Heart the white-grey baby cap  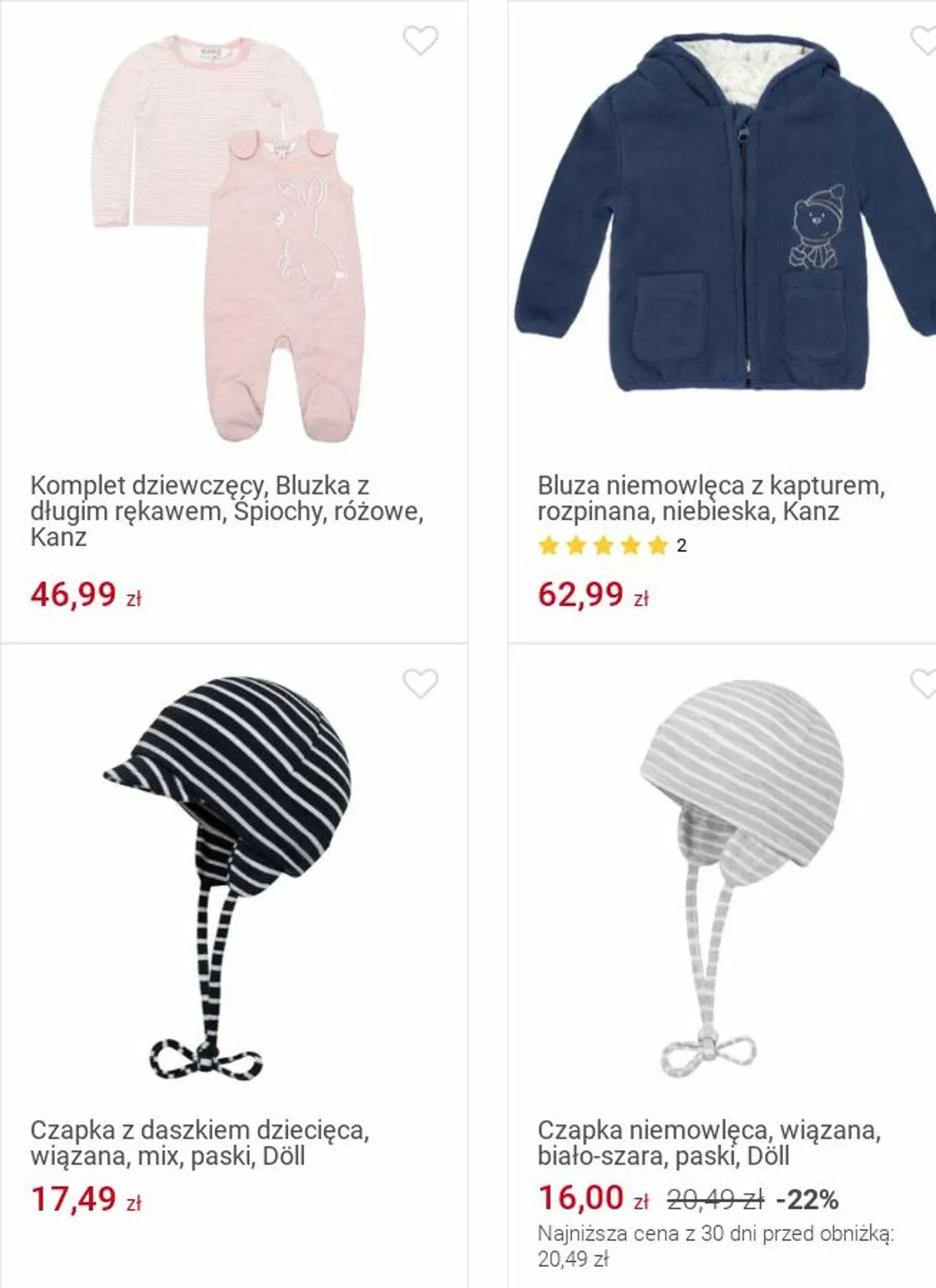pos(923,683)
